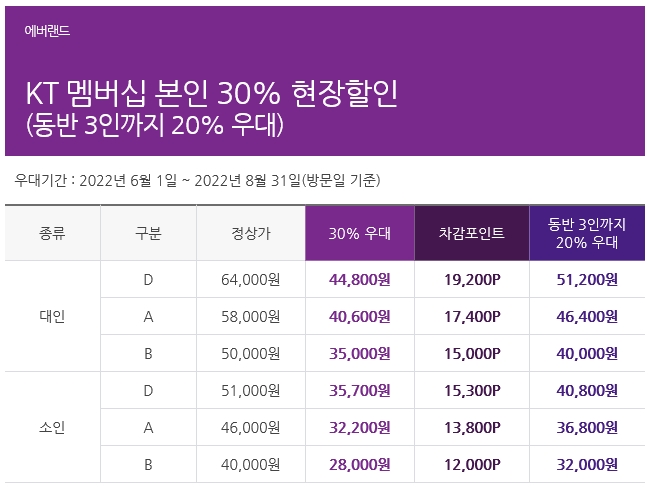Click the 차감포인트 column header

(x=472, y=233)
